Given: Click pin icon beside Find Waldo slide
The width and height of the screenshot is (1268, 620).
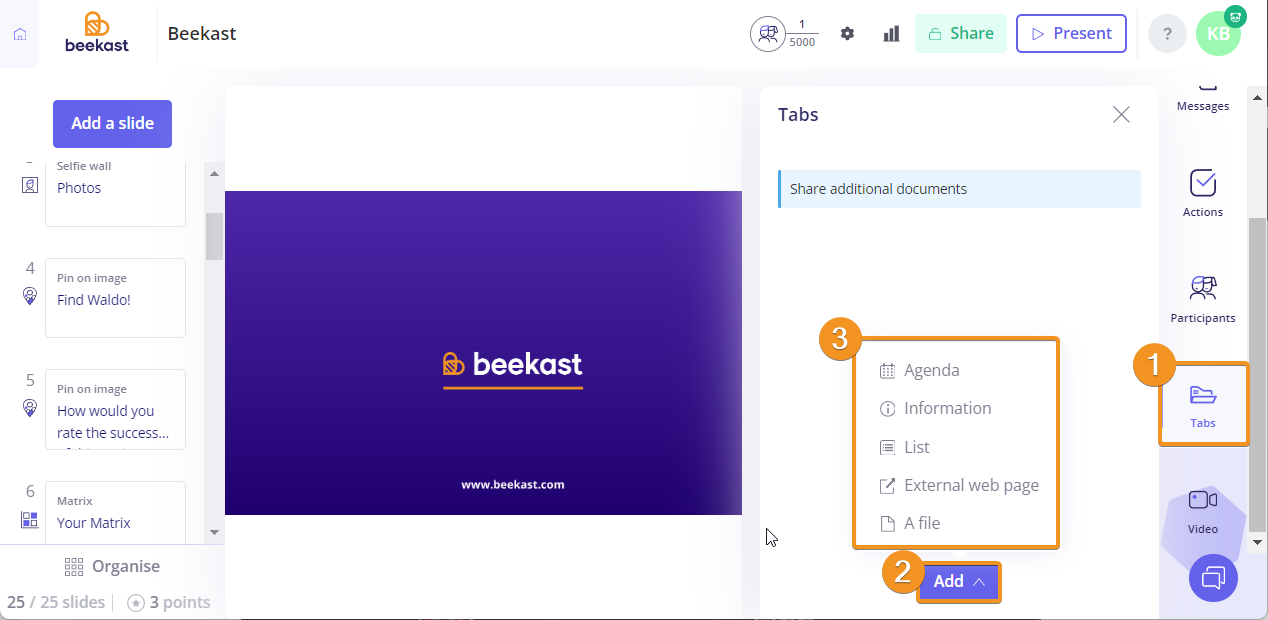Looking at the screenshot, I should [30, 296].
